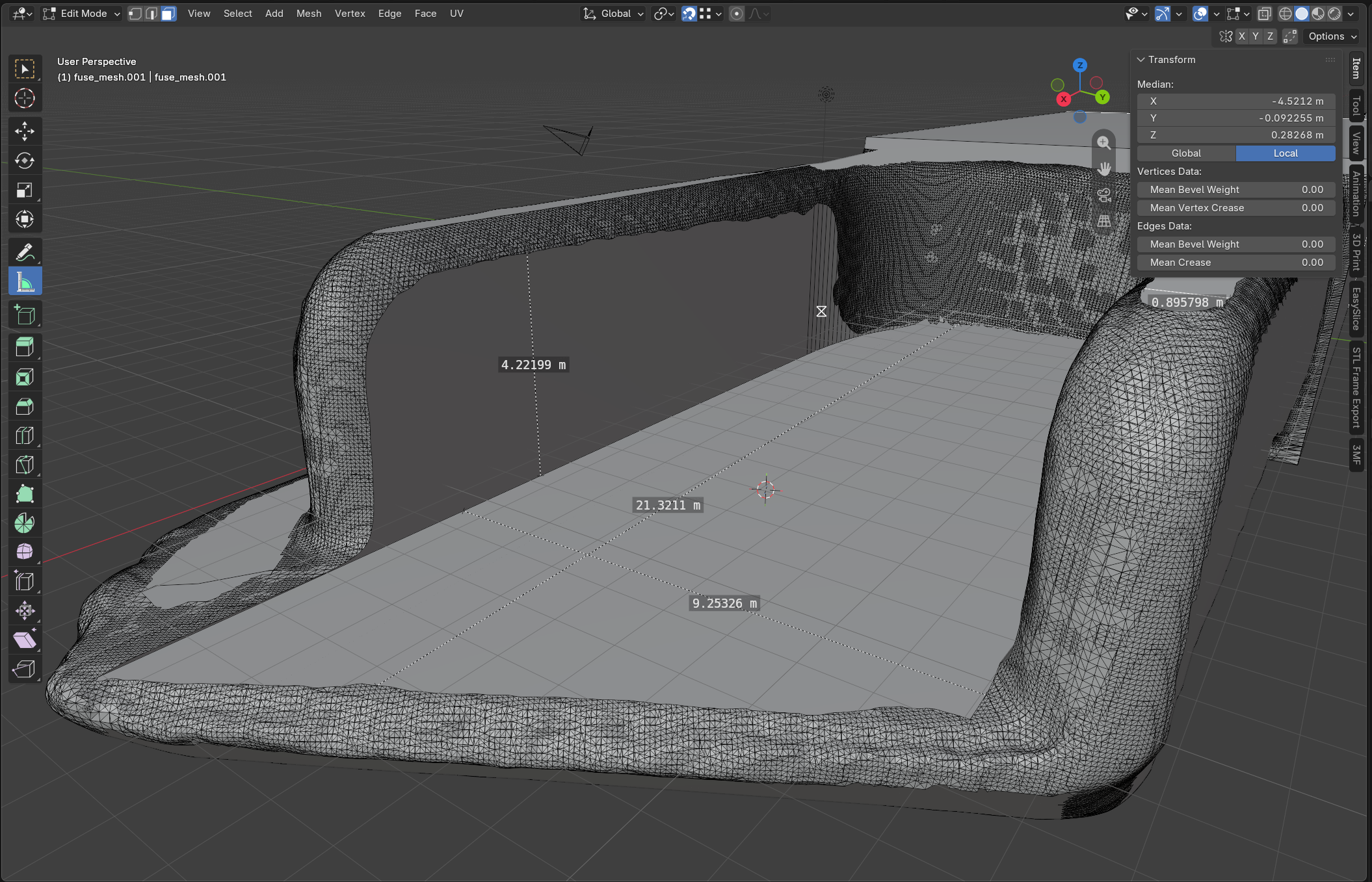Toggle camera view icon
This screenshot has width=1372, height=882.
[1103, 195]
